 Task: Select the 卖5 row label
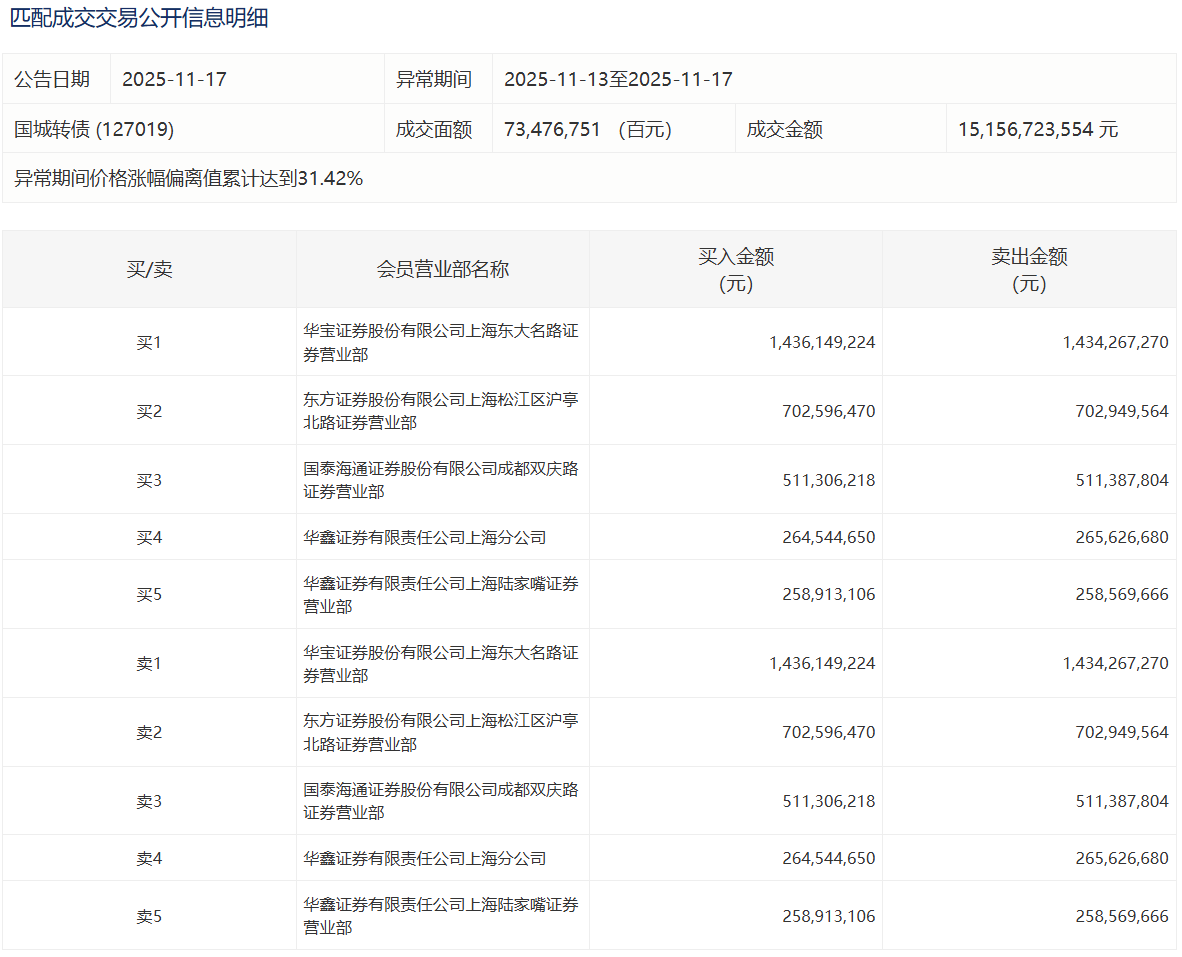pos(149,917)
